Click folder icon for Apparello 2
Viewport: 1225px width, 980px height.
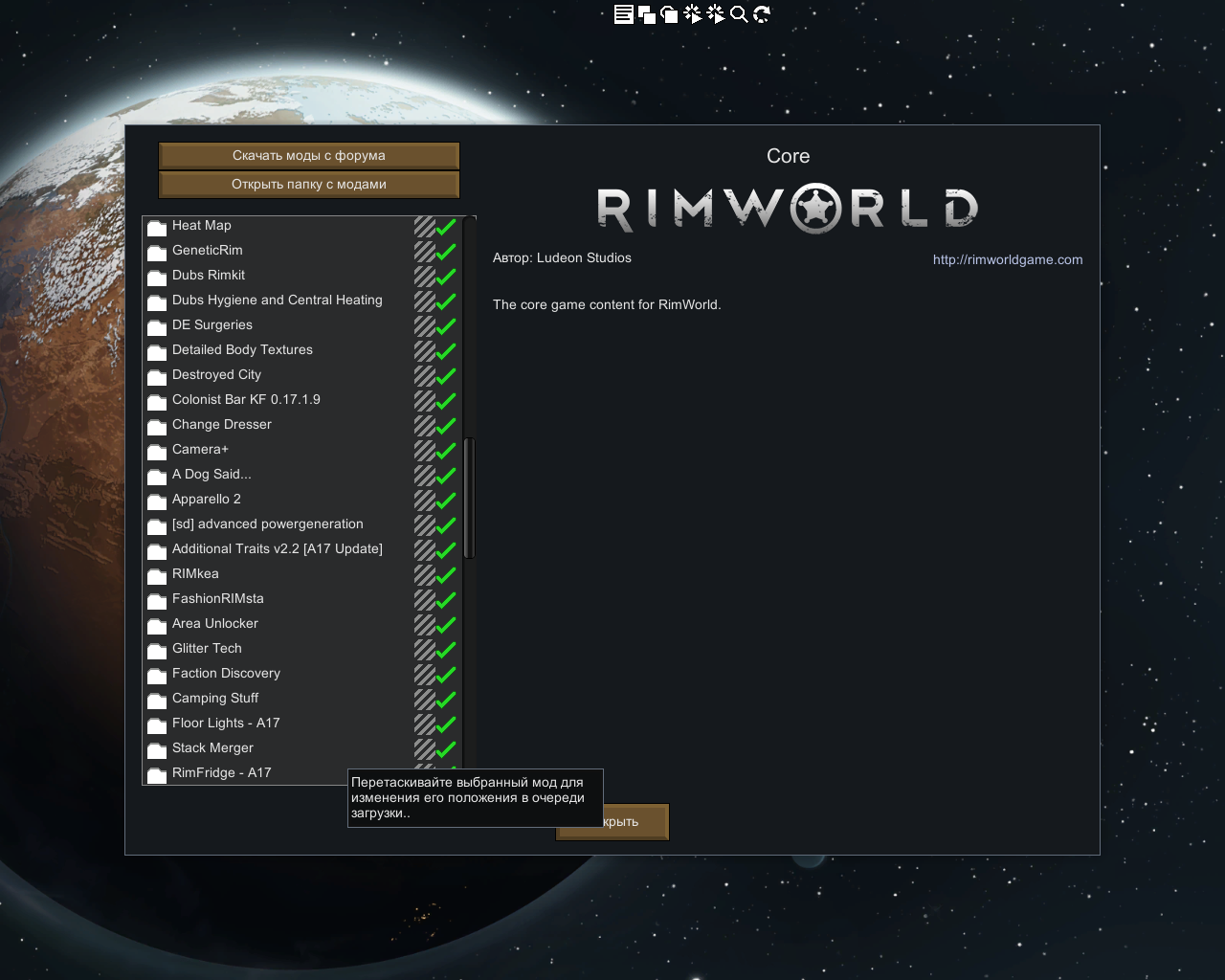[157, 501]
